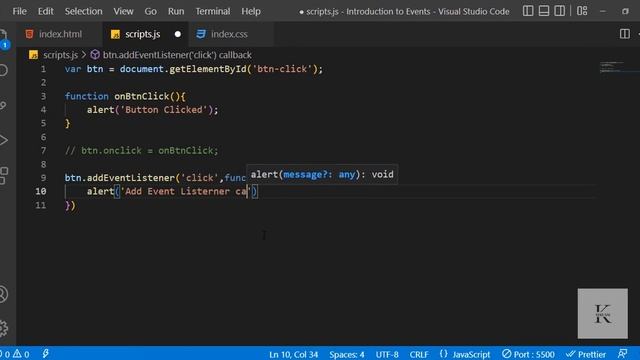Open the Run and Debug view

[4, 140]
